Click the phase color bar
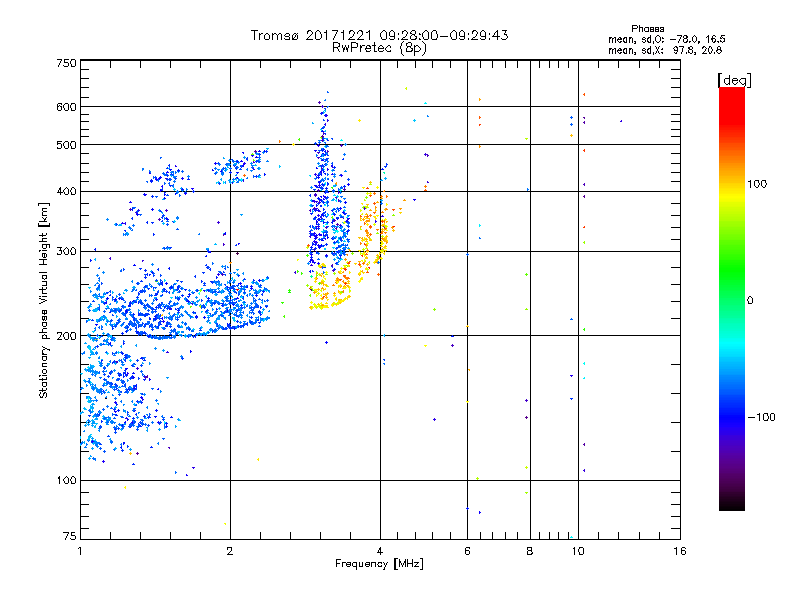800x600 pixels. coord(732,298)
